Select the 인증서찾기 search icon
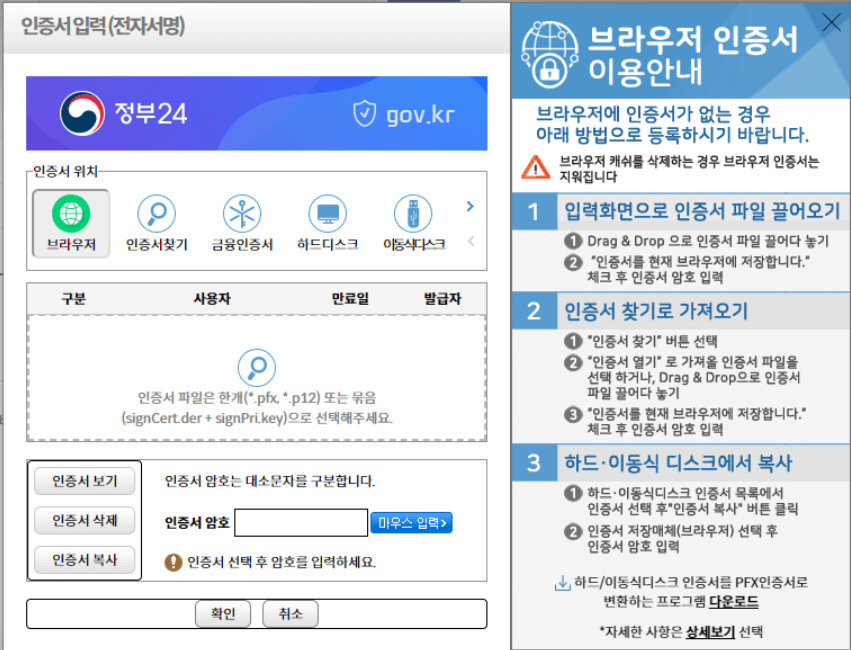 point(156,211)
